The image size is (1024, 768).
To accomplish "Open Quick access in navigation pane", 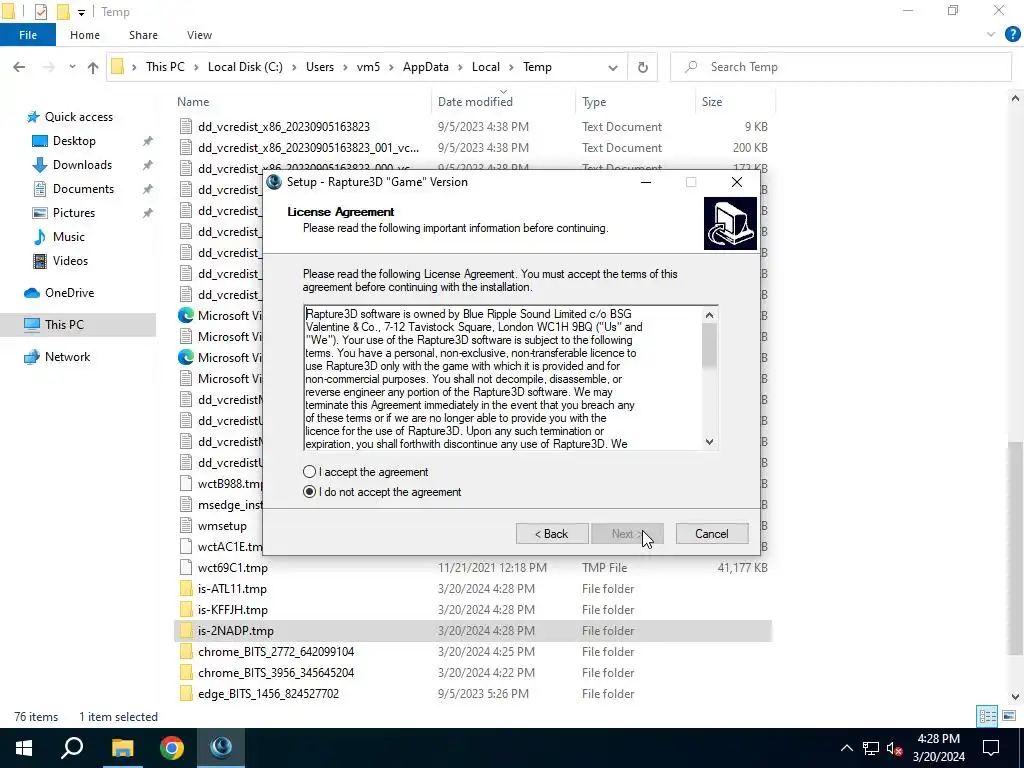I will coord(78,117).
